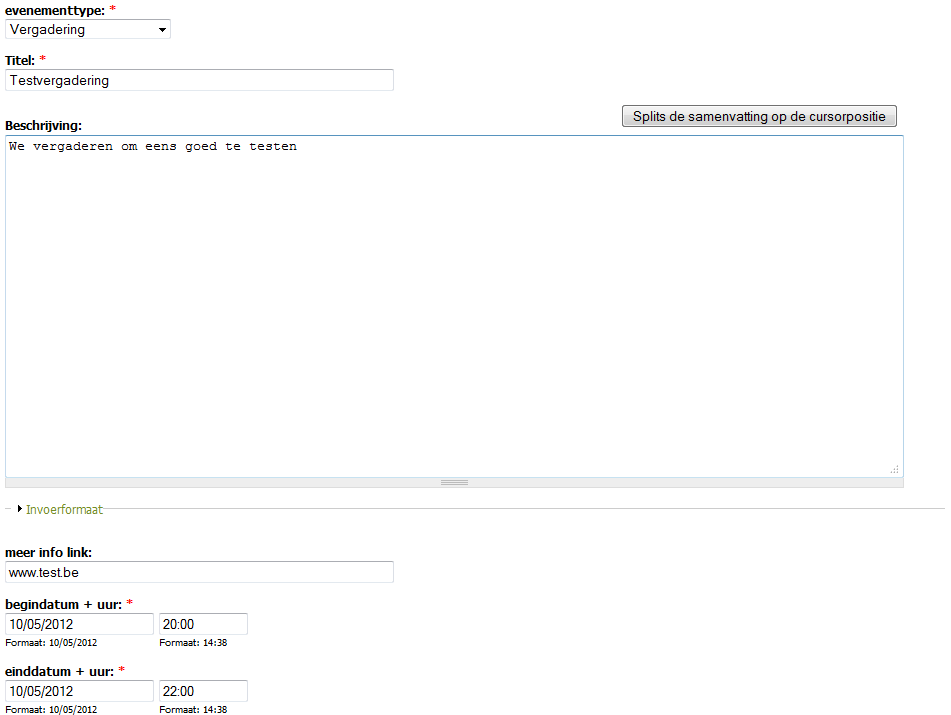Click the 'meer info link:' label
951x715 pixels.
49,552
